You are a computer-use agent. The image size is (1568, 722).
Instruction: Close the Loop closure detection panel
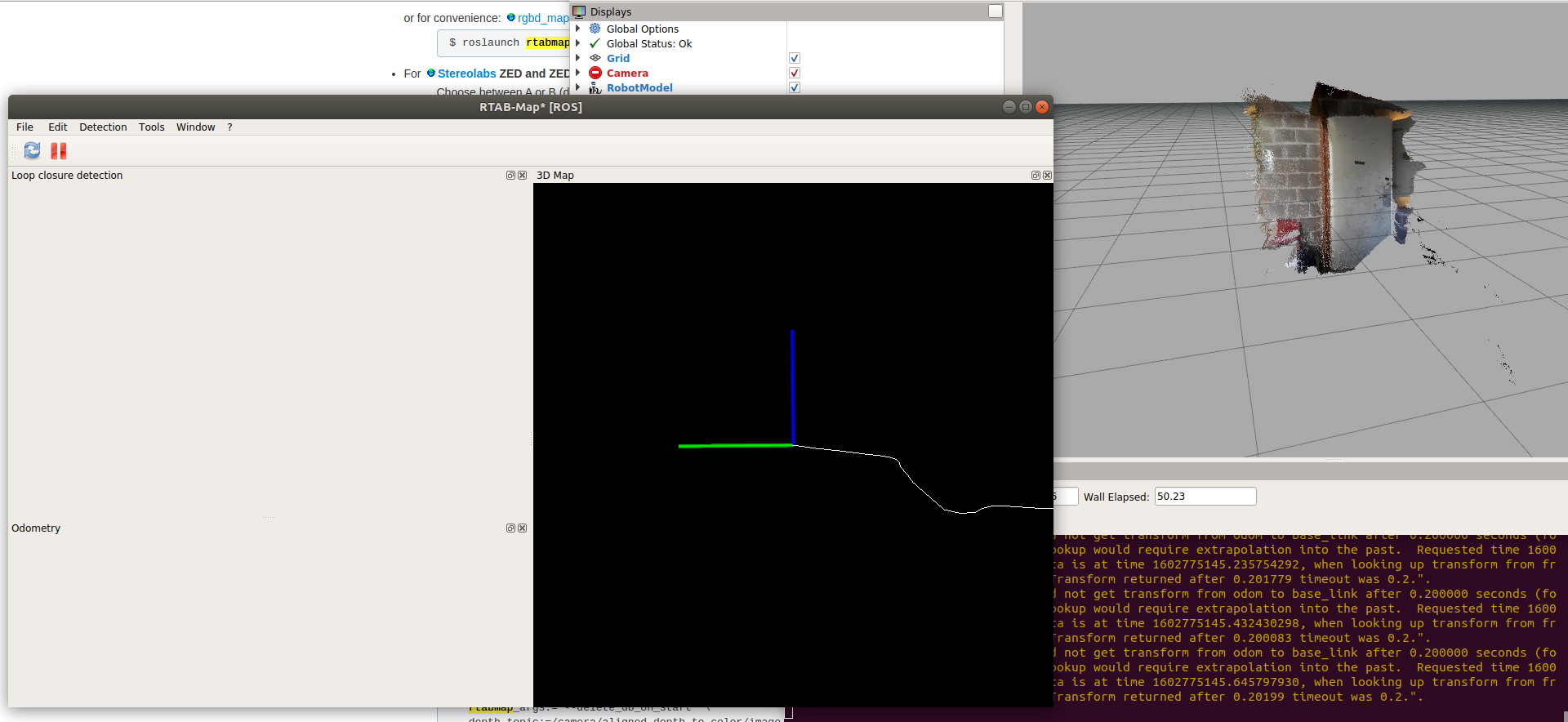[523, 176]
